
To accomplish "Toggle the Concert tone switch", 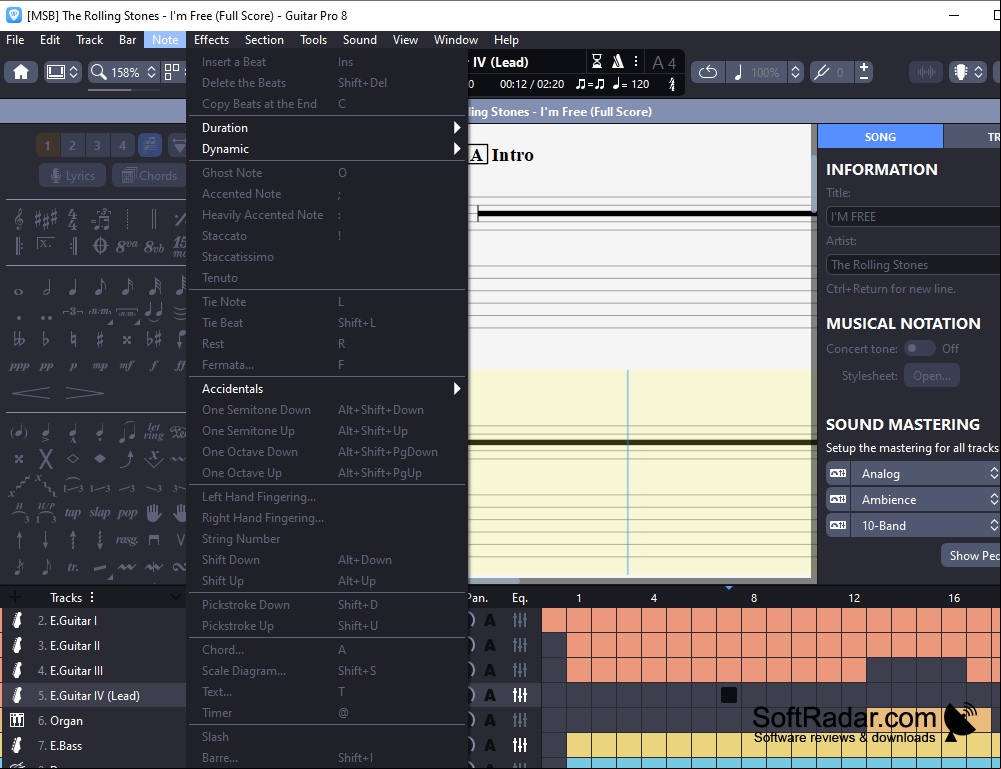I will [919, 348].
